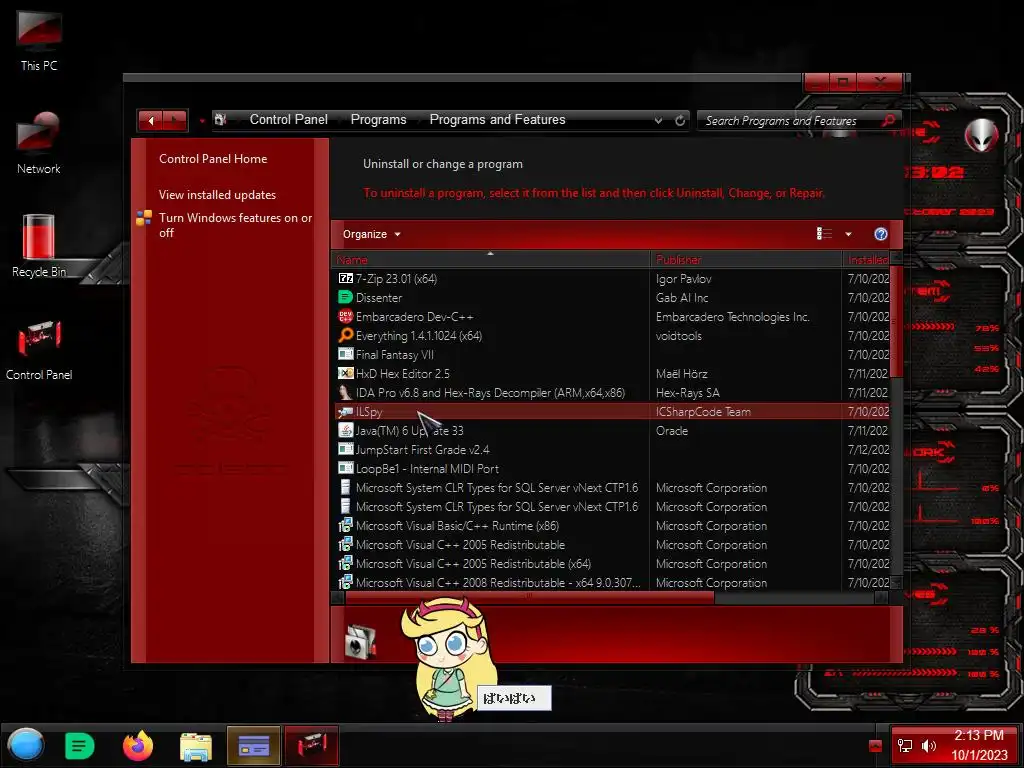The height and width of the screenshot is (768, 1024).
Task: Open the taskbar clock showing 2:13 PM
Action: tap(979, 745)
